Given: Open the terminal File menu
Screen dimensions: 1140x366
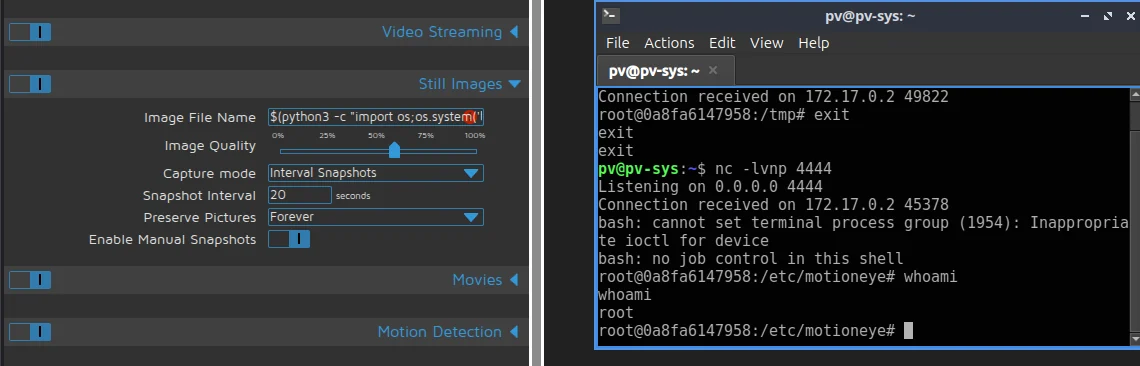Looking at the screenshot, I should [617, 43].
